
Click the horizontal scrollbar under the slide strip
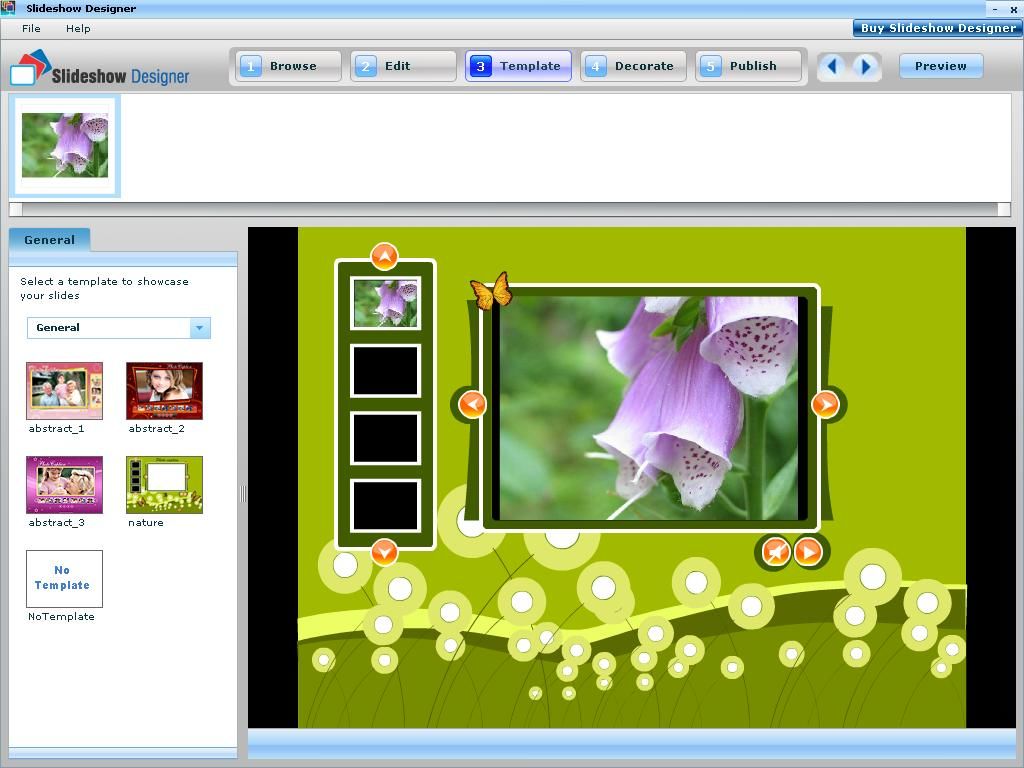510,209
